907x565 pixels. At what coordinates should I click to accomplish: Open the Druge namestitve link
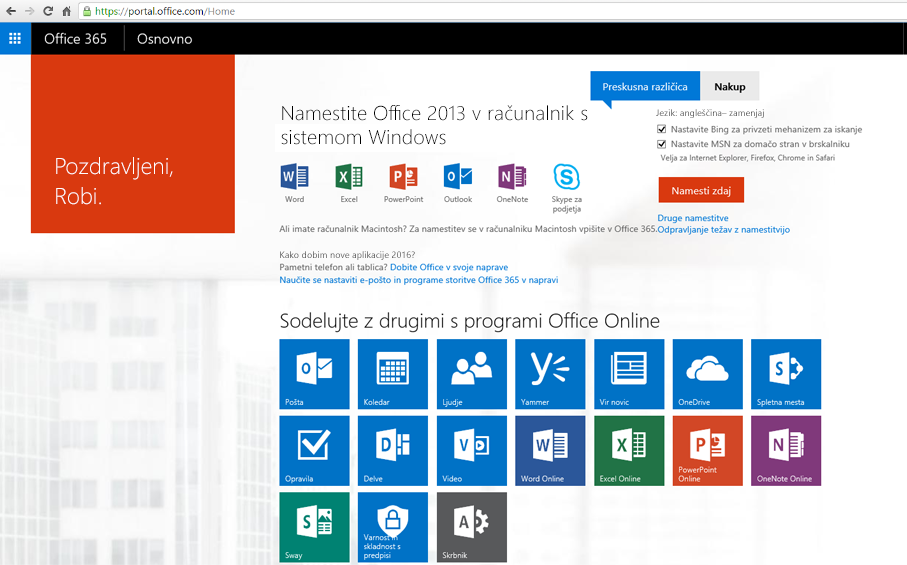pyautogui.click(x=693, y=218)
